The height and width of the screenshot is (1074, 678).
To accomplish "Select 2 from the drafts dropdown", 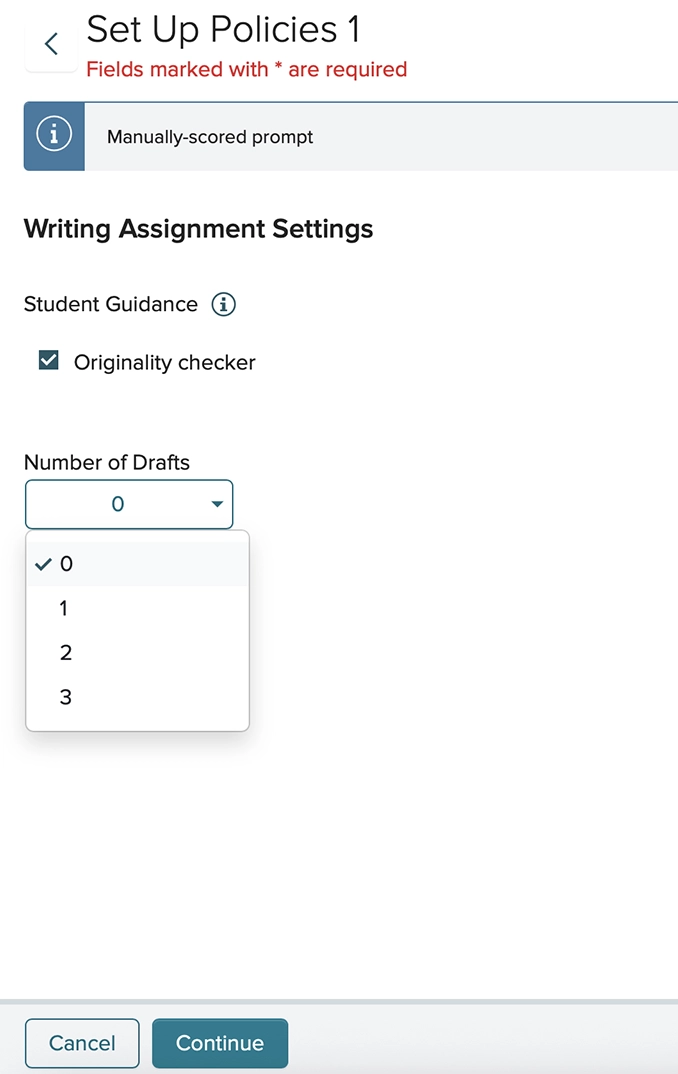I will (65, 652).
